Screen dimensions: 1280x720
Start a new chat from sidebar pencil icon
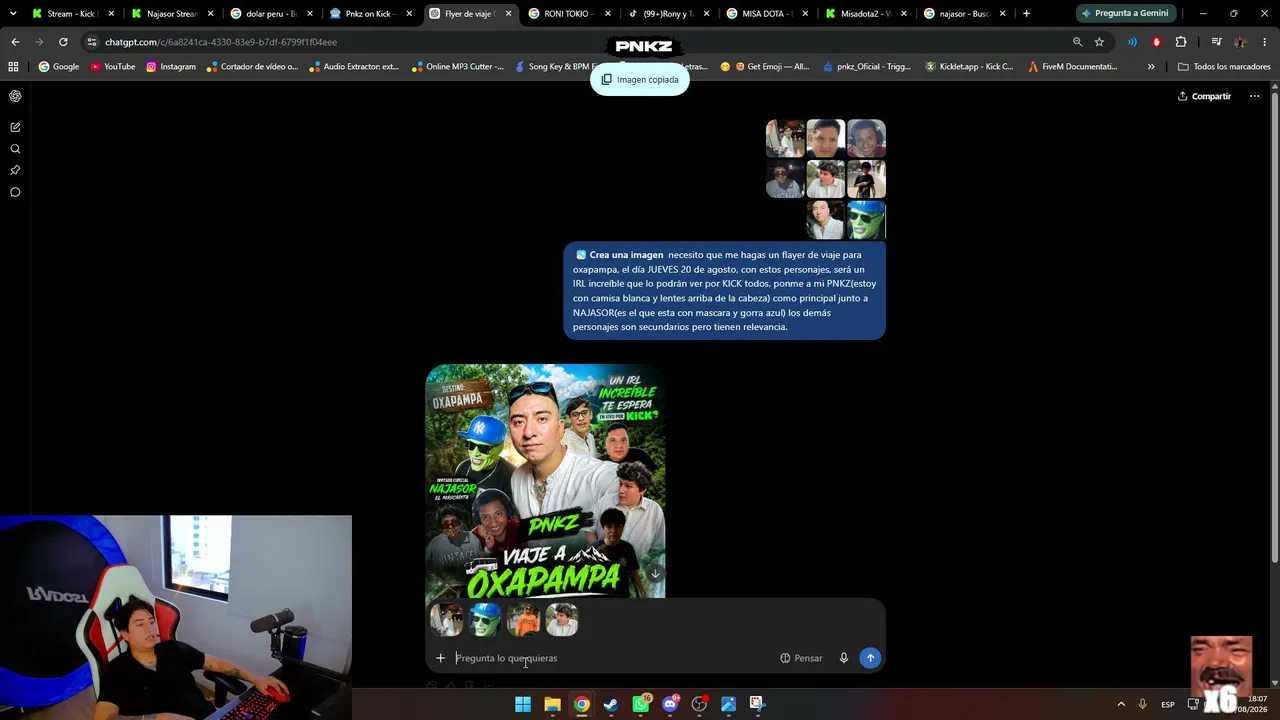(x=15, y=127)
